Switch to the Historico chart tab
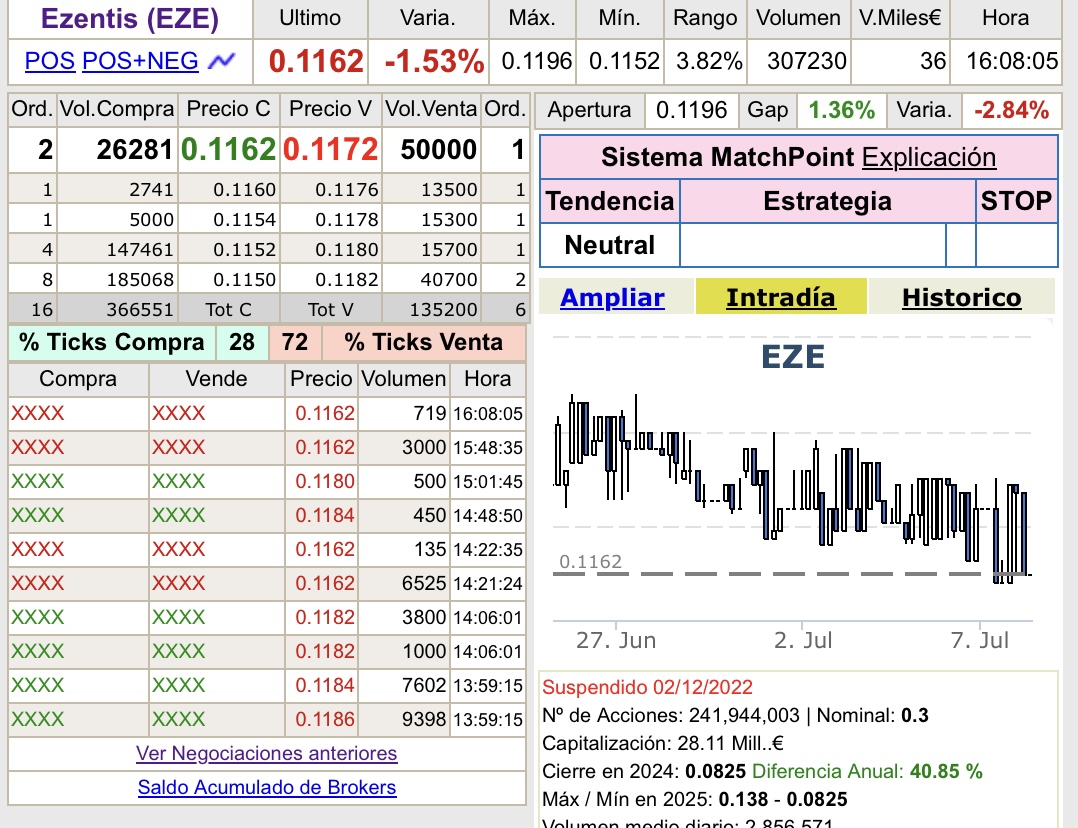Image resolution: width=1078 pixels, height=828 pixels. (961, 298)
